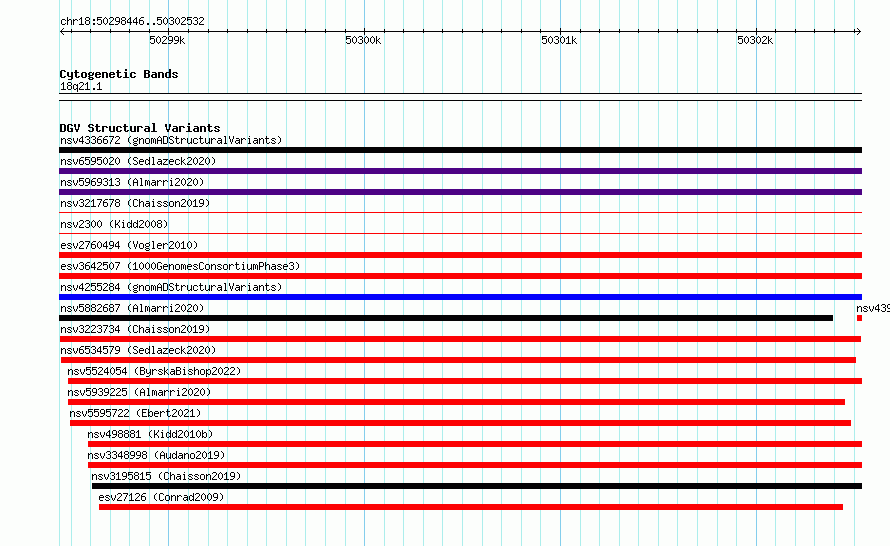Click the black bar of nsv5882687
890x546 pixels.
446,318
